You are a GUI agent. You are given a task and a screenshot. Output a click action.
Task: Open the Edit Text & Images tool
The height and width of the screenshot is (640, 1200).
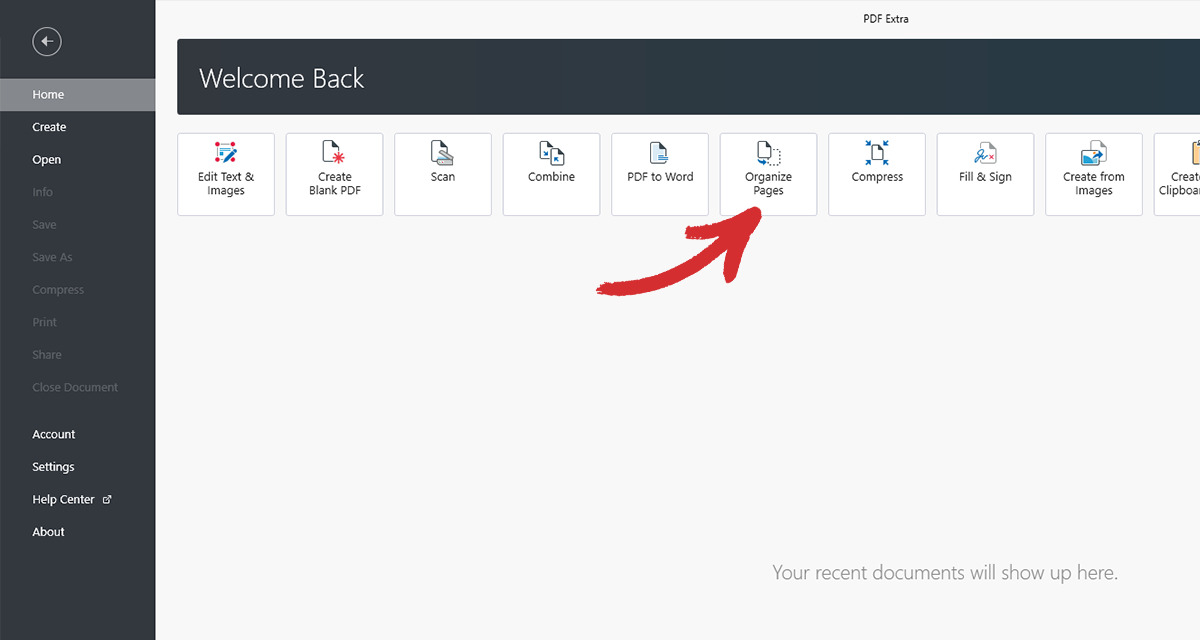(x=226, y=174)
